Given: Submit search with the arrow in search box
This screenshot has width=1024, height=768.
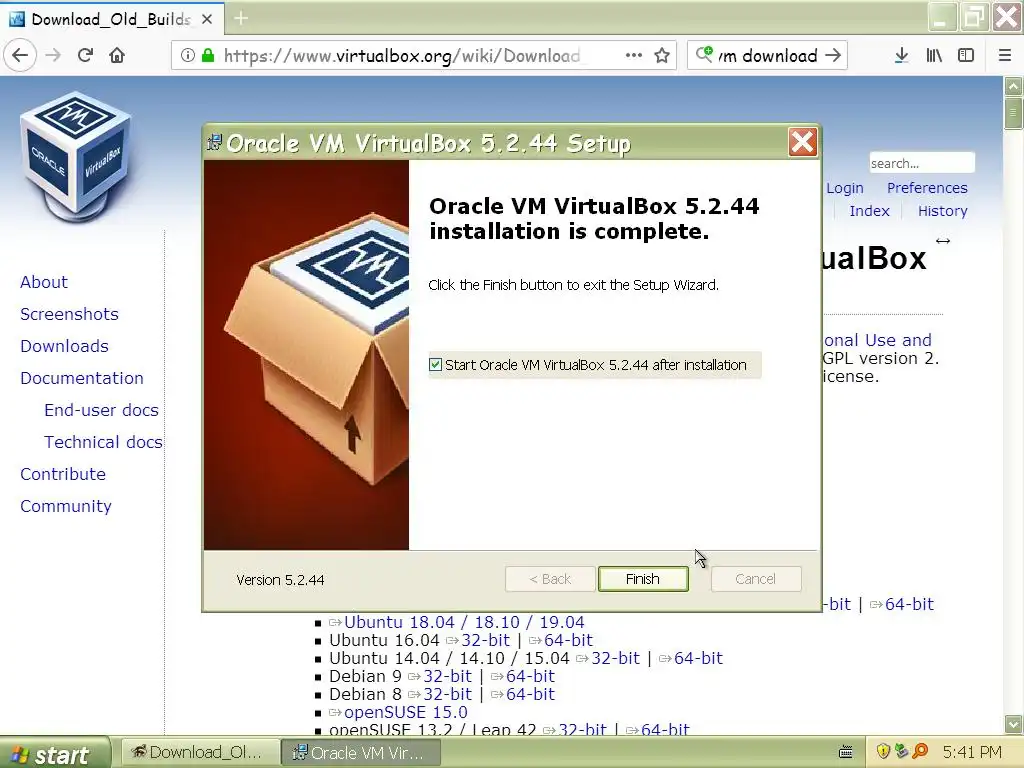Looking at the screenshot, I should [x=833, y=56].
